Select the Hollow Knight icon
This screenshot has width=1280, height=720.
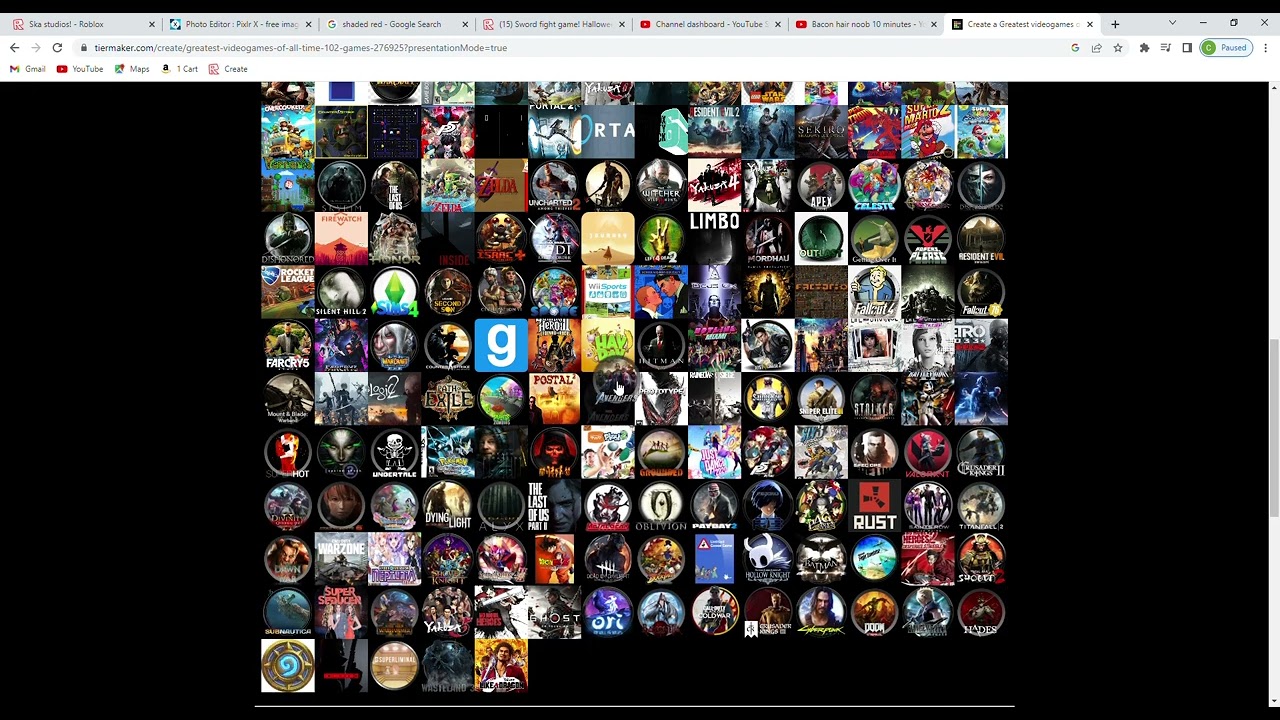(x=768, y=559)
